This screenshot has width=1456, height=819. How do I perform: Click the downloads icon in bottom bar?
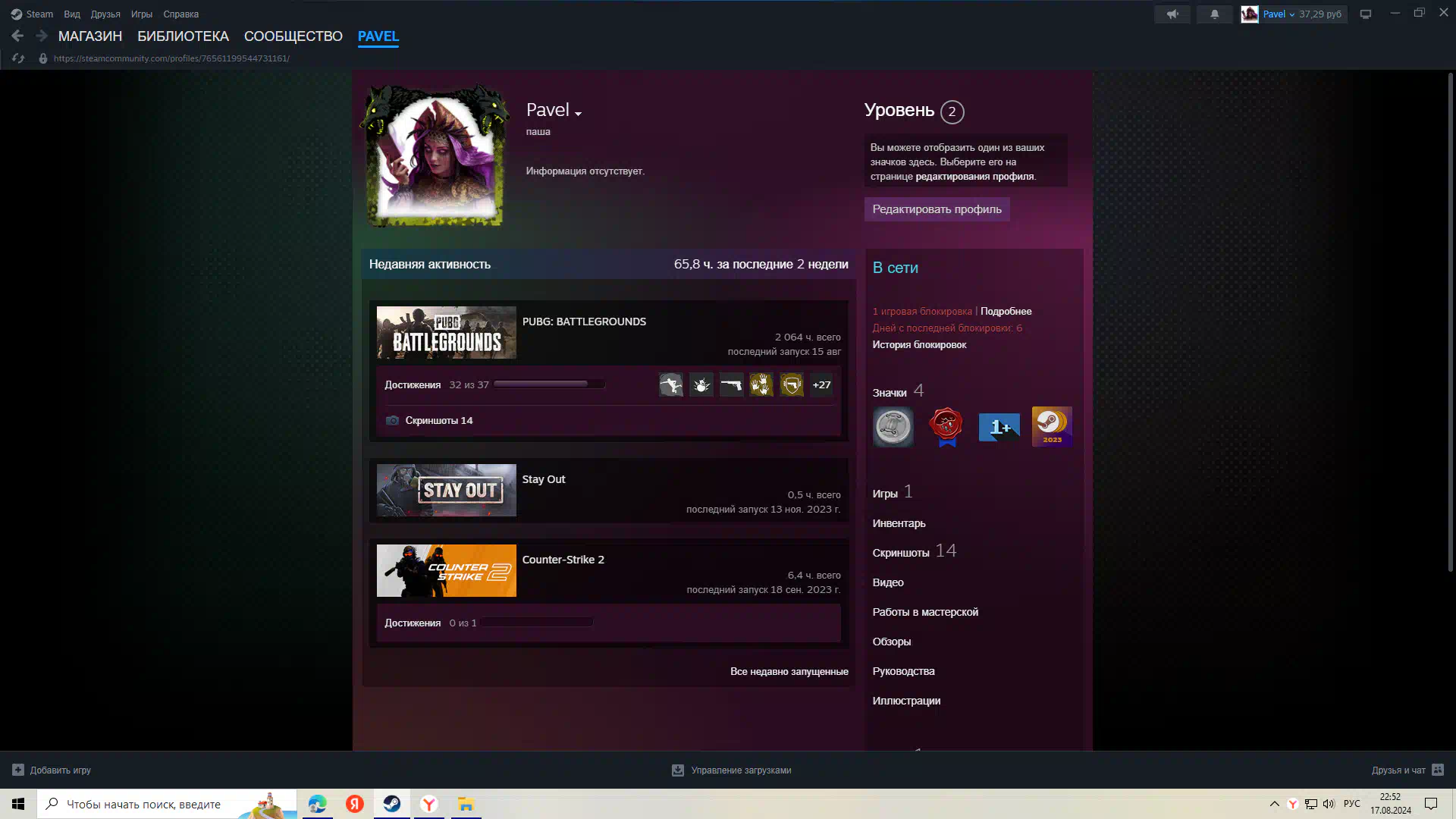(x=678, y=770)
